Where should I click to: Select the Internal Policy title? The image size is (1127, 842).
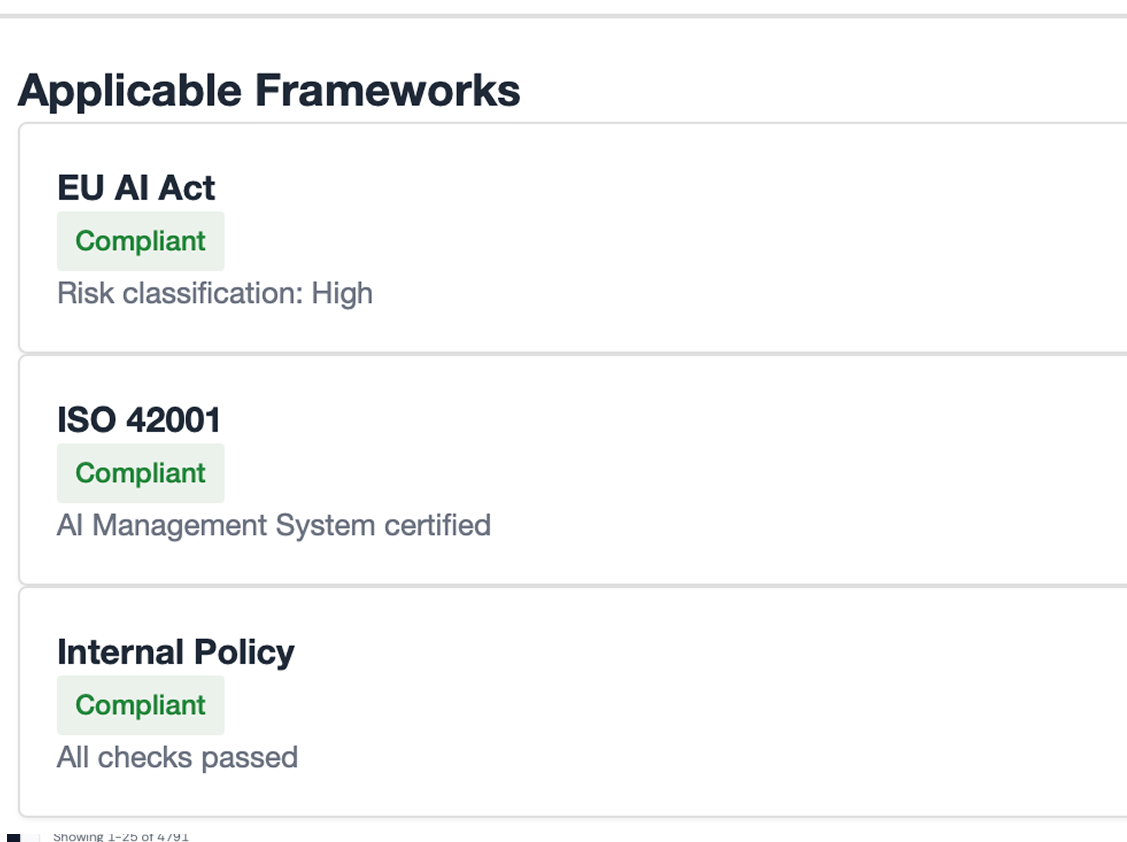tap(175, 652)
